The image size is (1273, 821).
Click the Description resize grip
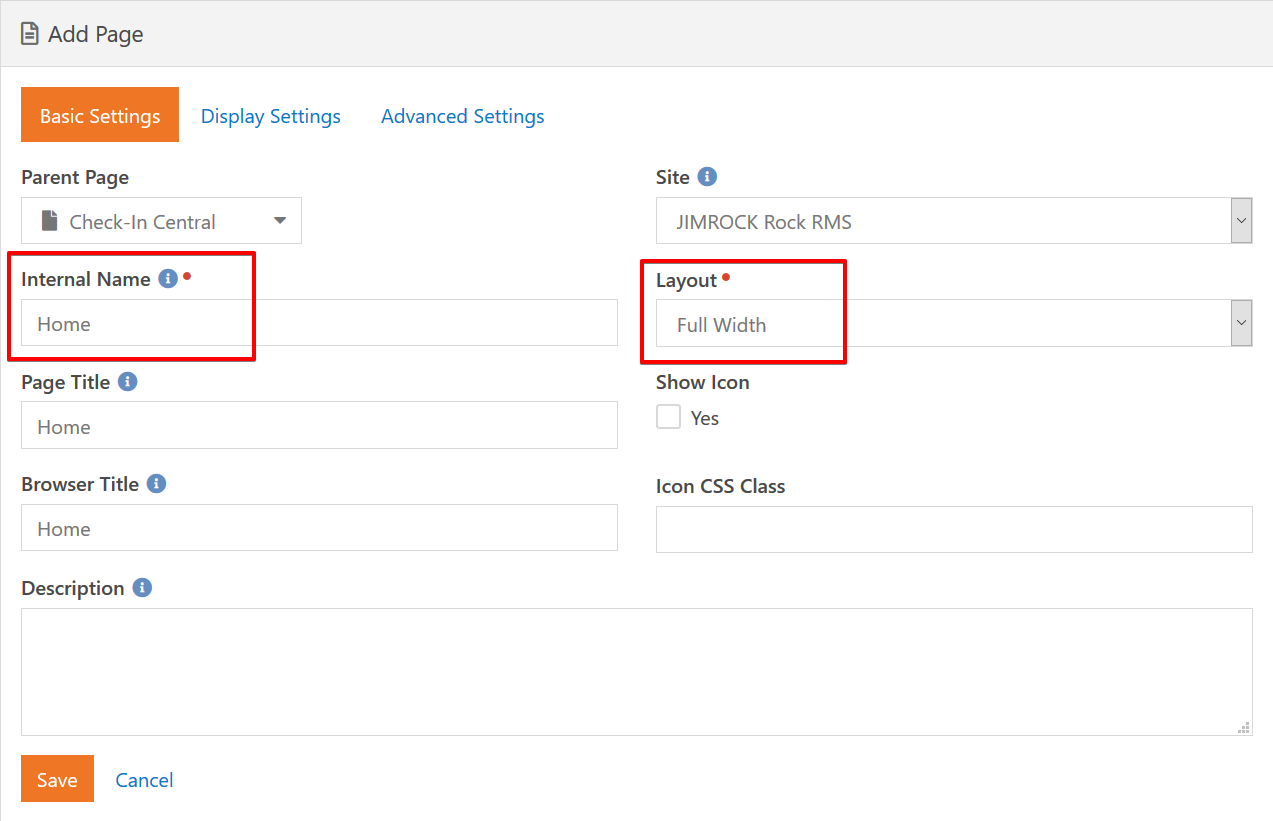[1244, 728]
